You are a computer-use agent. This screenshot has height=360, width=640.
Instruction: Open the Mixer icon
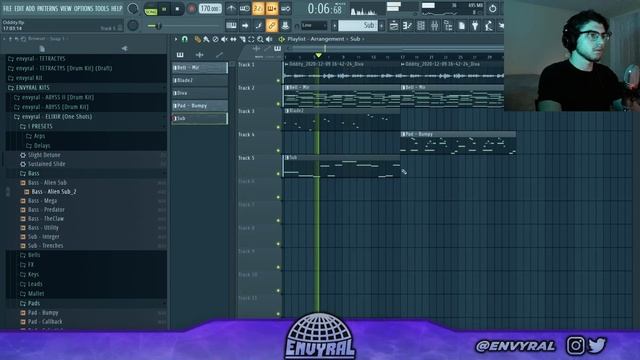coord(434,26)
